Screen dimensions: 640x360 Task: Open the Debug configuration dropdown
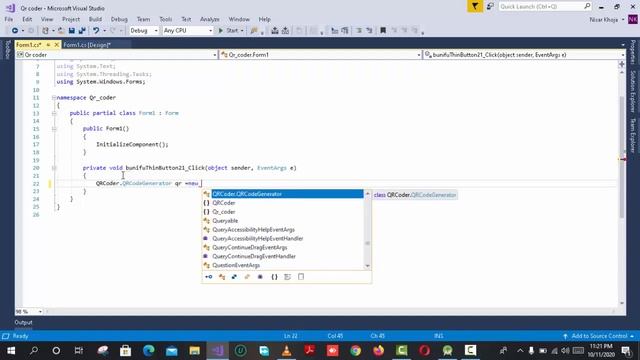tap(144, 31)
